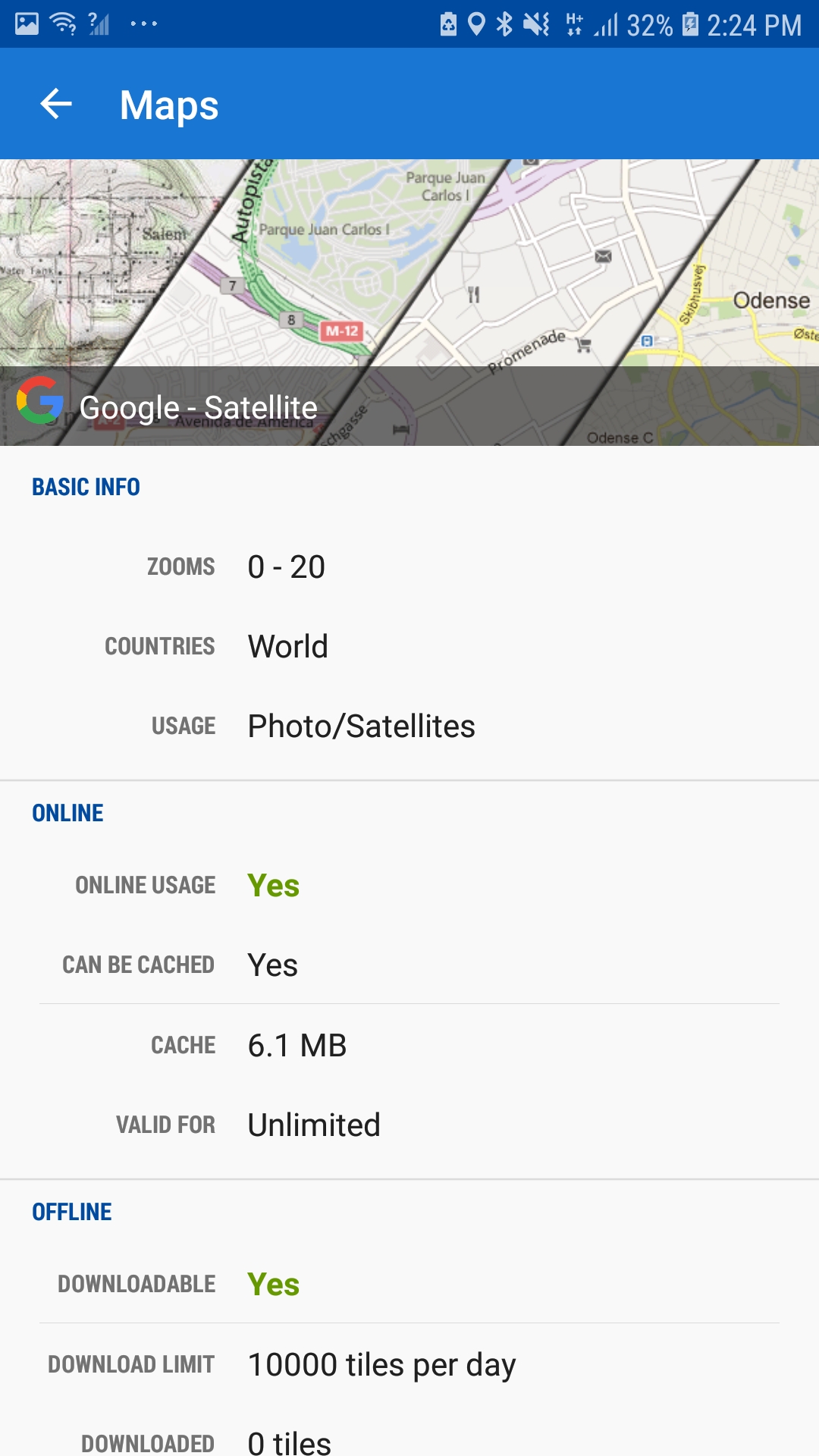Tap the Downloadable Yes value
Viewport: 819px width, 1456px height.
click(x=274, y=1285)
